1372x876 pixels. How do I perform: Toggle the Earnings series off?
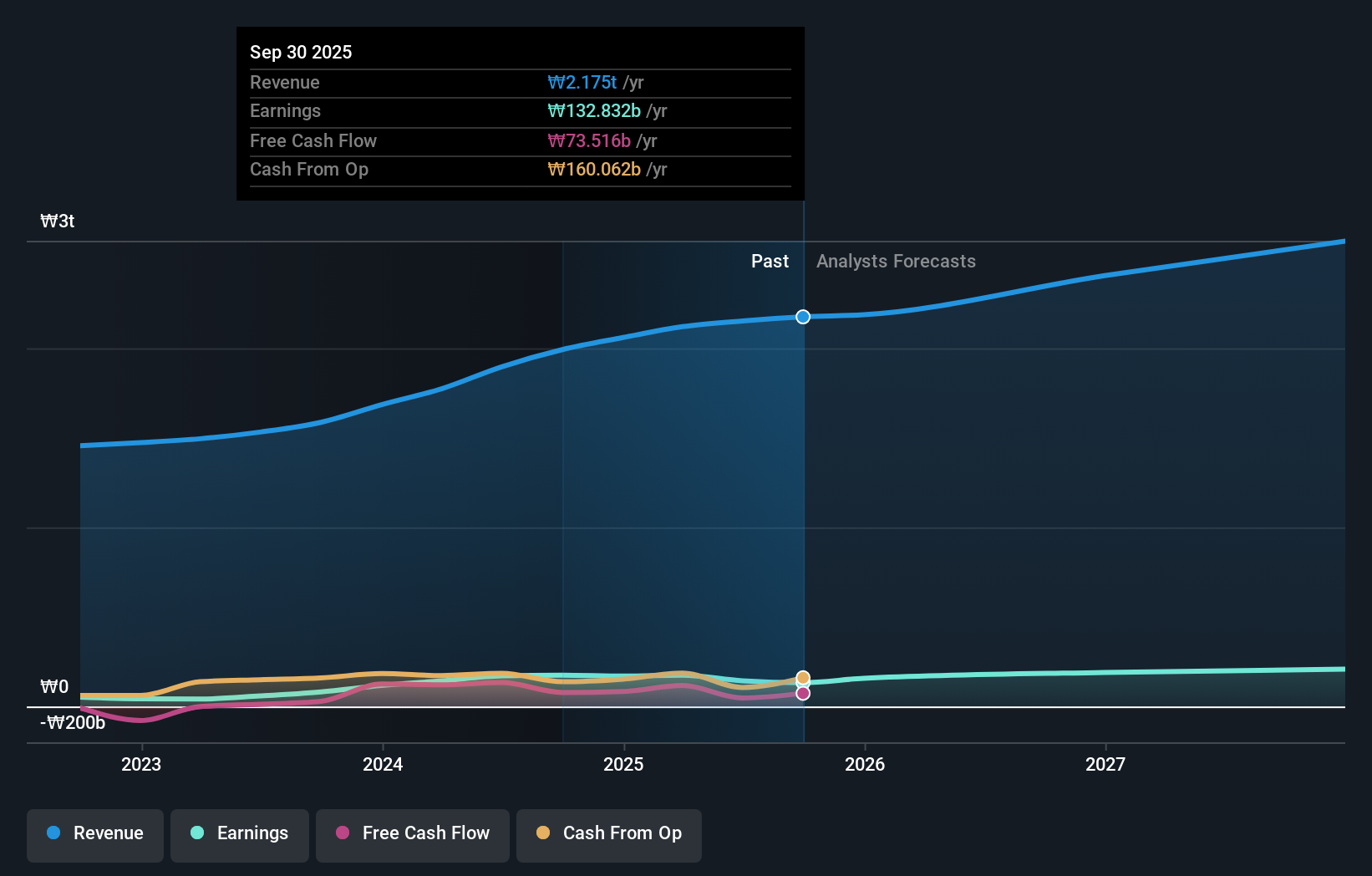(239, 833)
